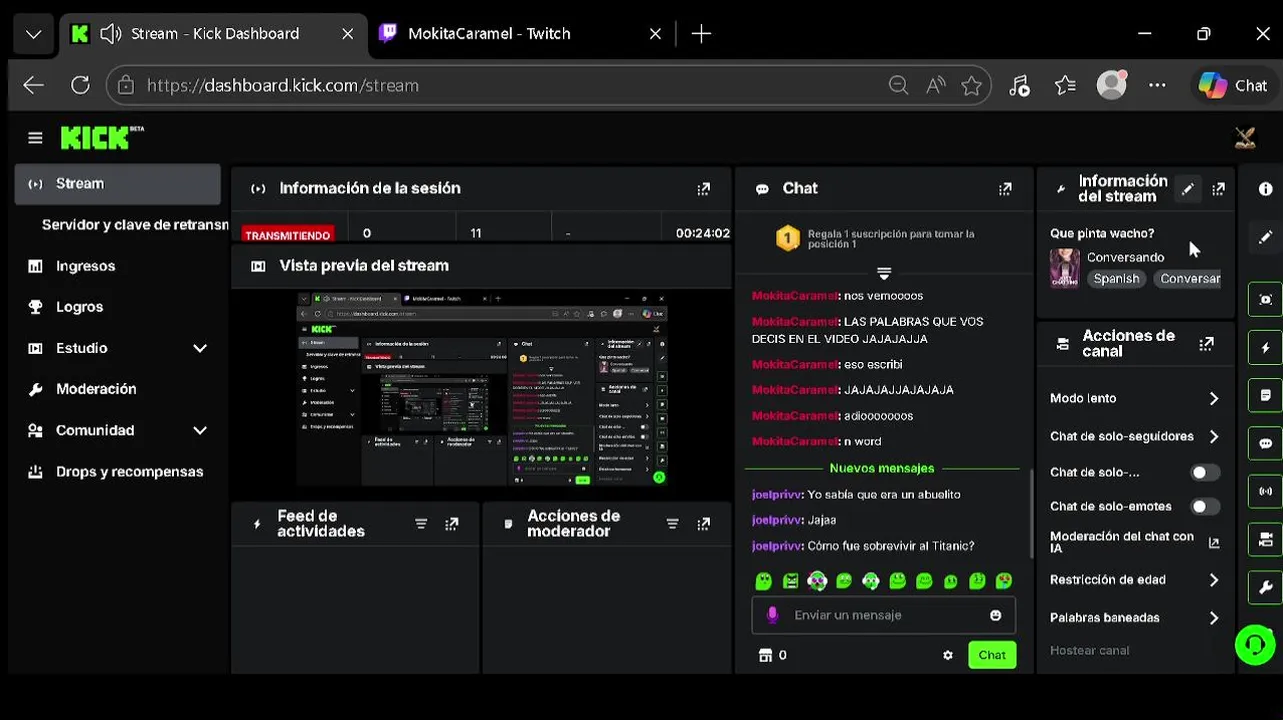Open the Restricción de edad options arrow
1283x720 pixels.
tap(1214, 580)
